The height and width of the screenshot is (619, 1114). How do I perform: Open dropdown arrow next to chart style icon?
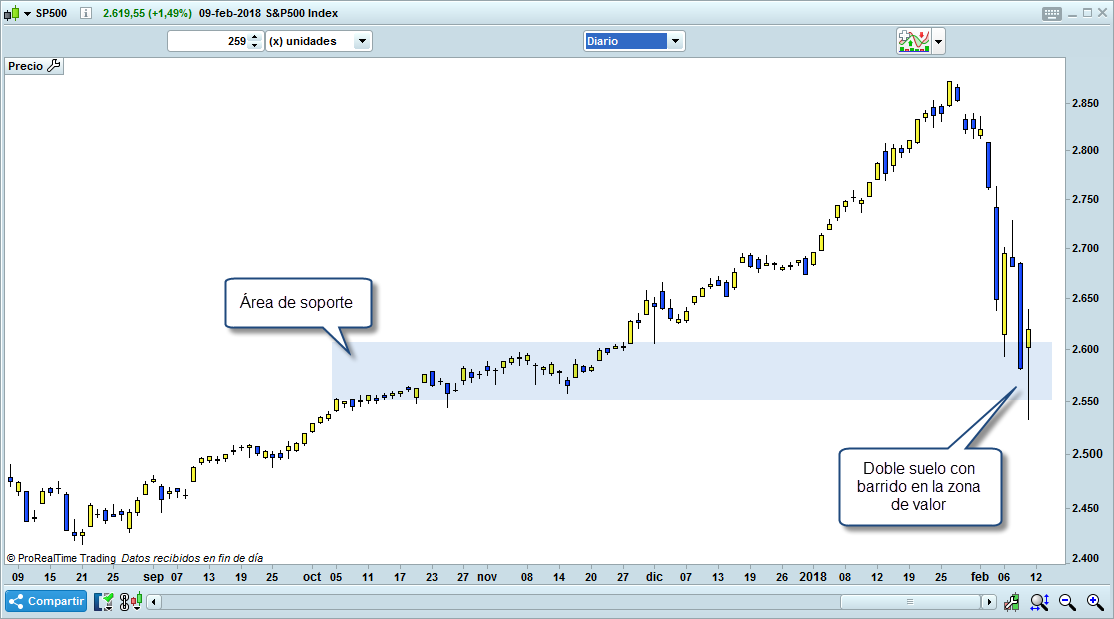(938, 41)
